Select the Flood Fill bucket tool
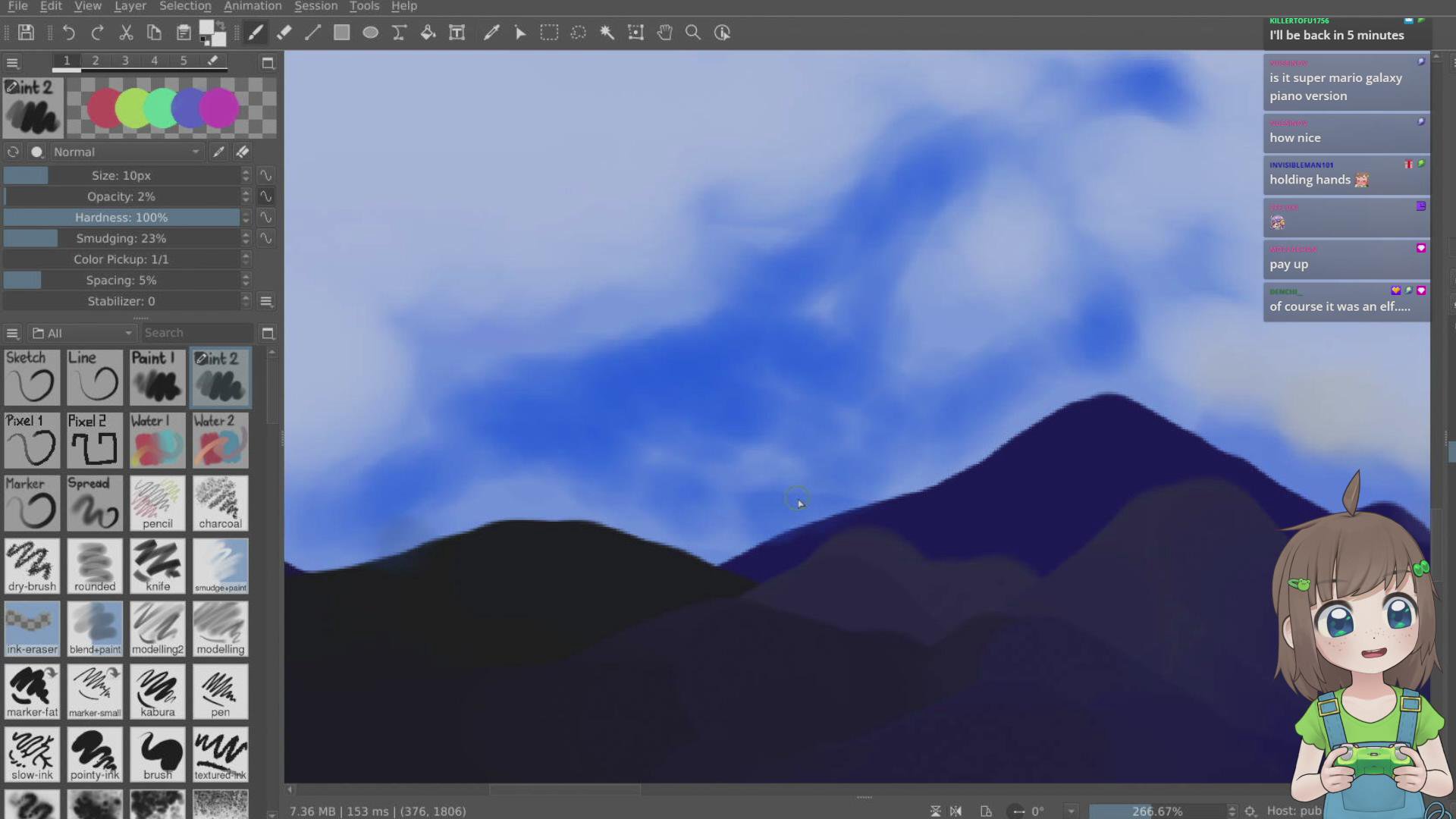The height and width of the screenshot is (819, 1456). pyautogui.click(x=428, y=33)
